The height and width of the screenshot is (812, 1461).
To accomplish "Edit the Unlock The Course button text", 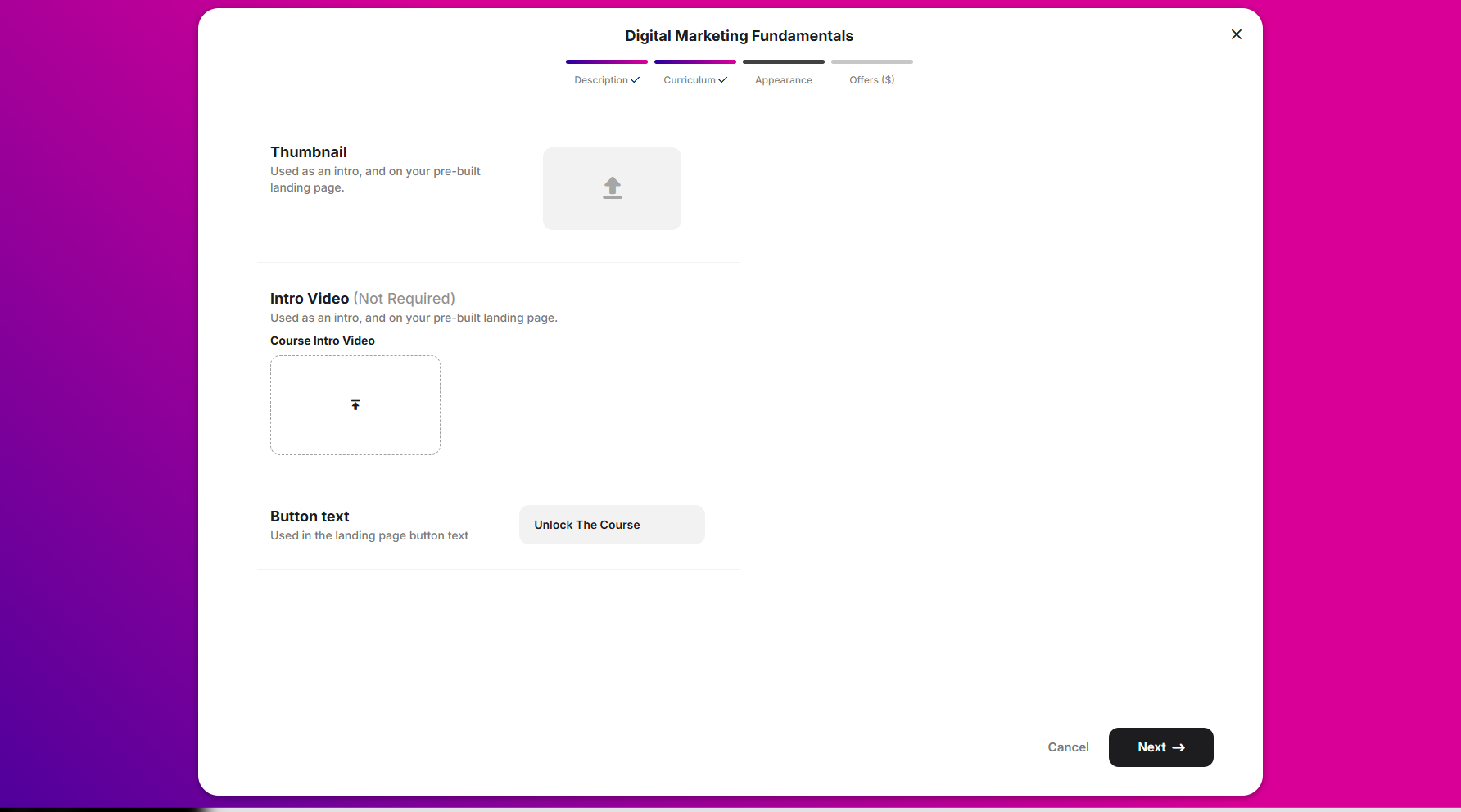I will coord(612,525).
